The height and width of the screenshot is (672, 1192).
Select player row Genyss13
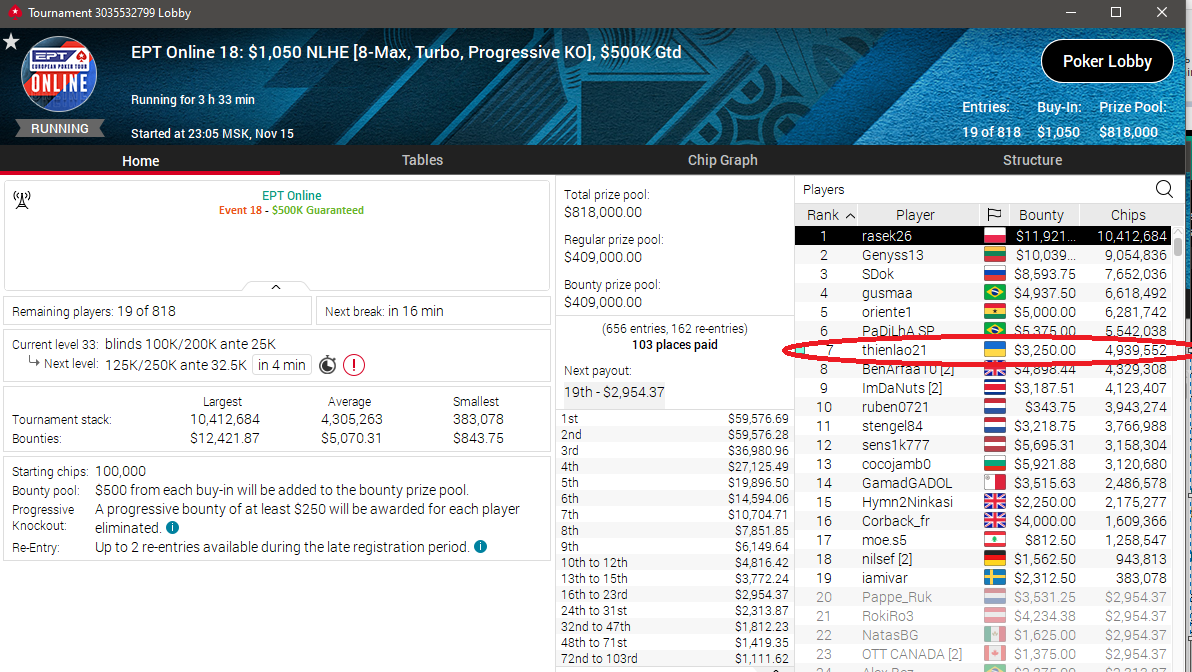[983, 255]
